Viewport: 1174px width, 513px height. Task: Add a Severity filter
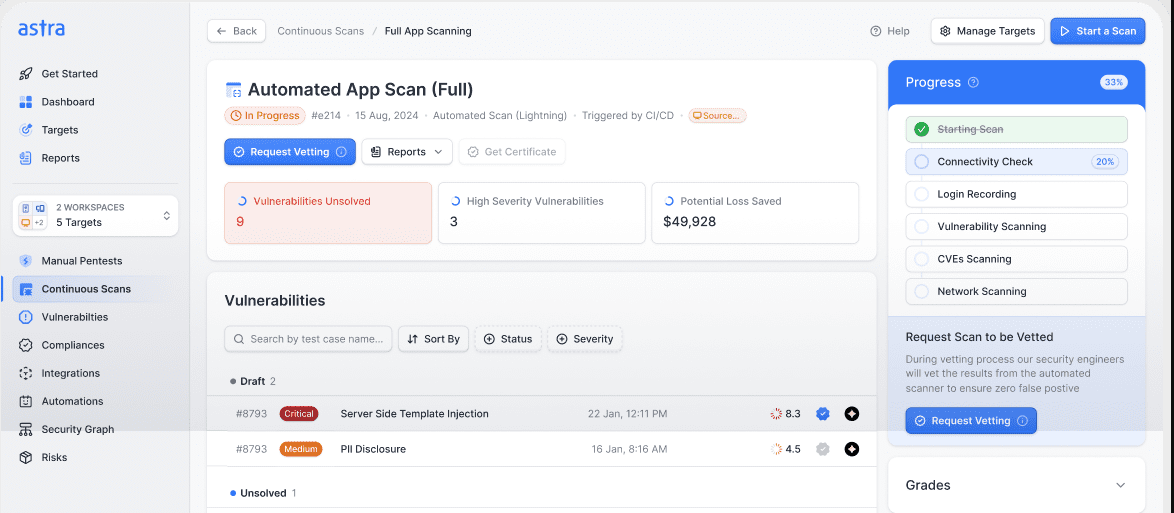point(585,339)
